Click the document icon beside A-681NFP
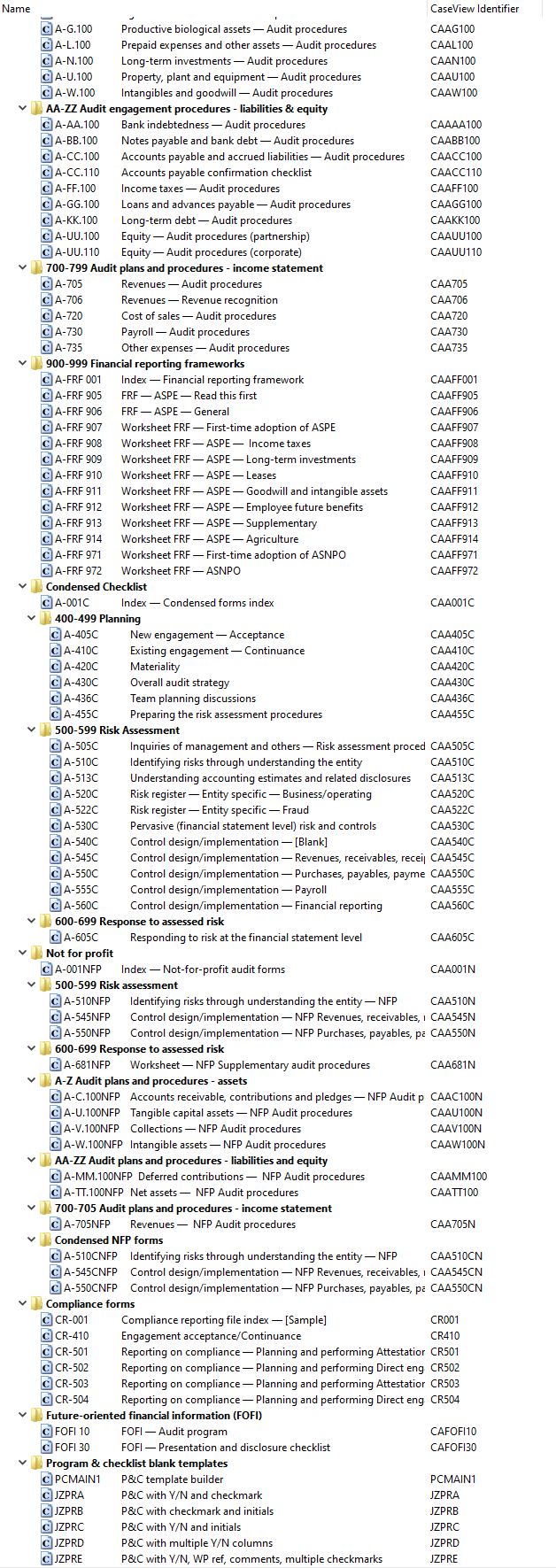556x1568 pixels. 55,1065
